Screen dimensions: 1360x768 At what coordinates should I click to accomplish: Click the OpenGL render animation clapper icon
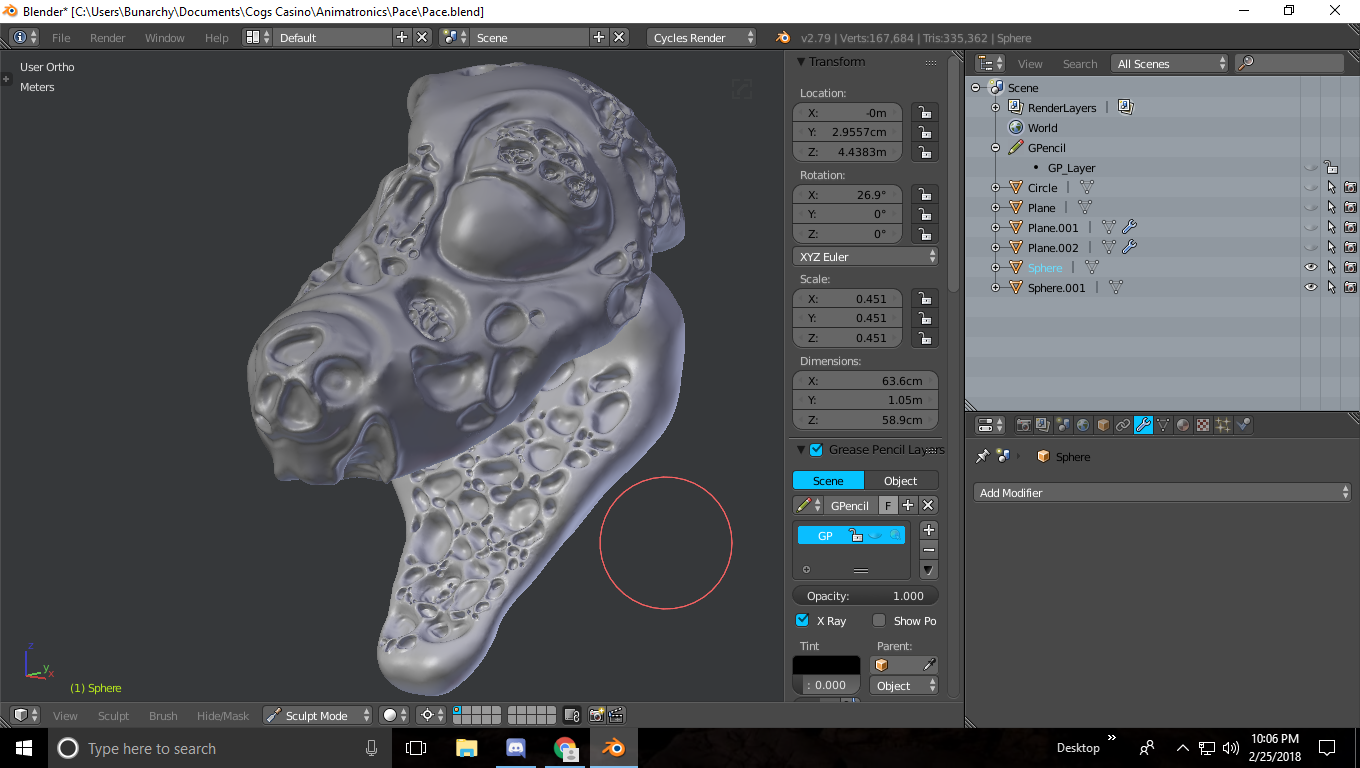tap(616, 715)
